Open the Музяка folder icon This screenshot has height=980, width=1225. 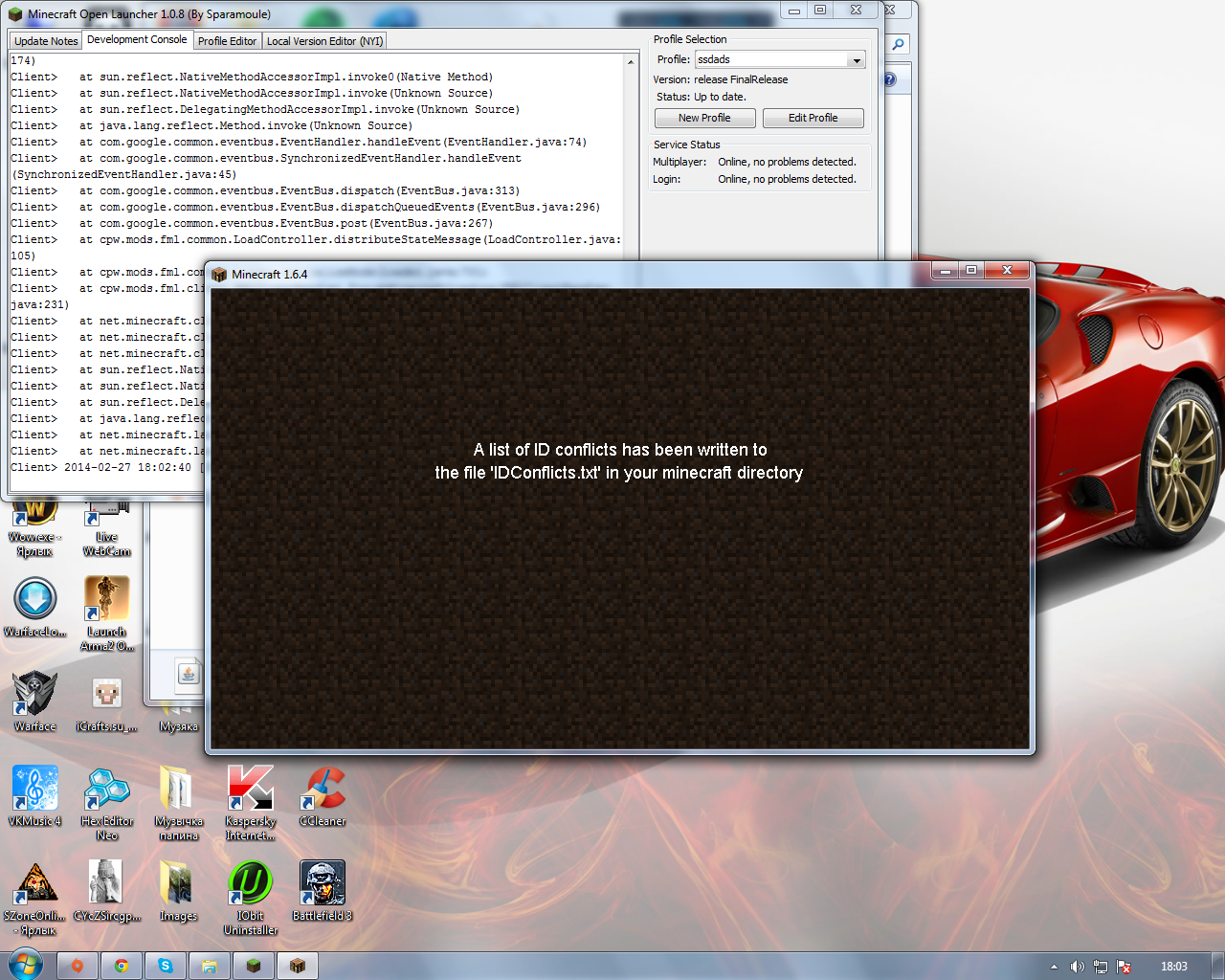tap(179, 720)
